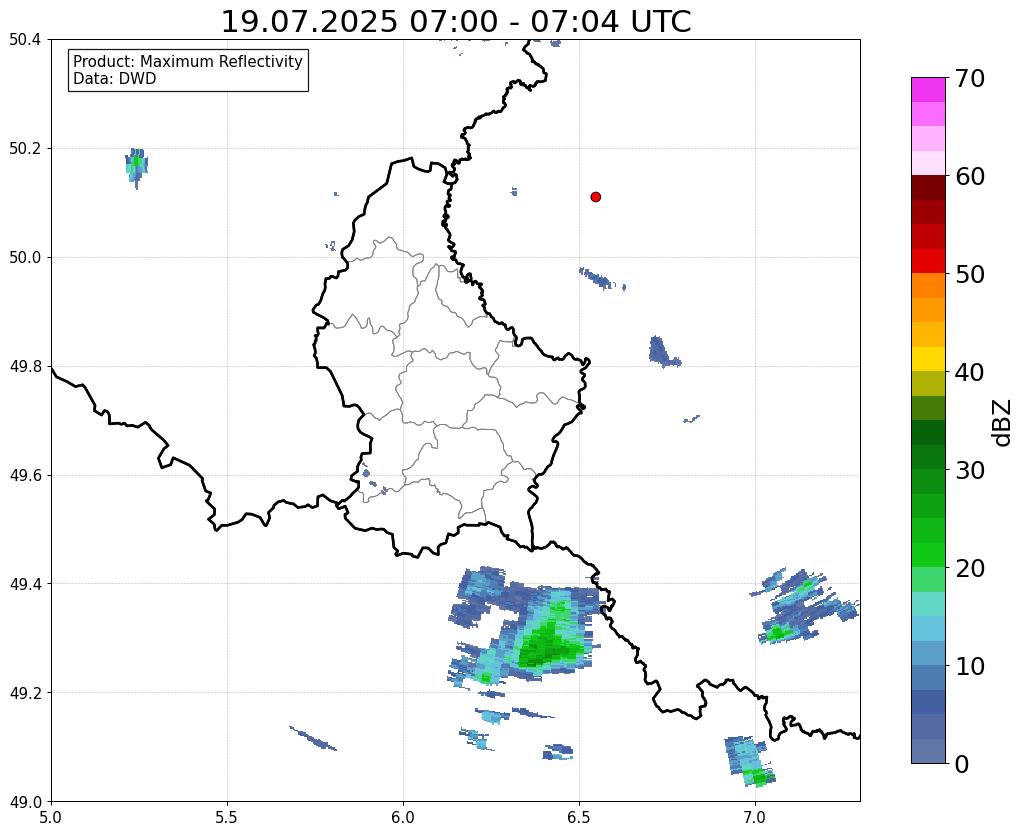1023x834 pixels.
Task: Click the dark red 60 dBZ colorbar segment
Action: tap(928, 187)
